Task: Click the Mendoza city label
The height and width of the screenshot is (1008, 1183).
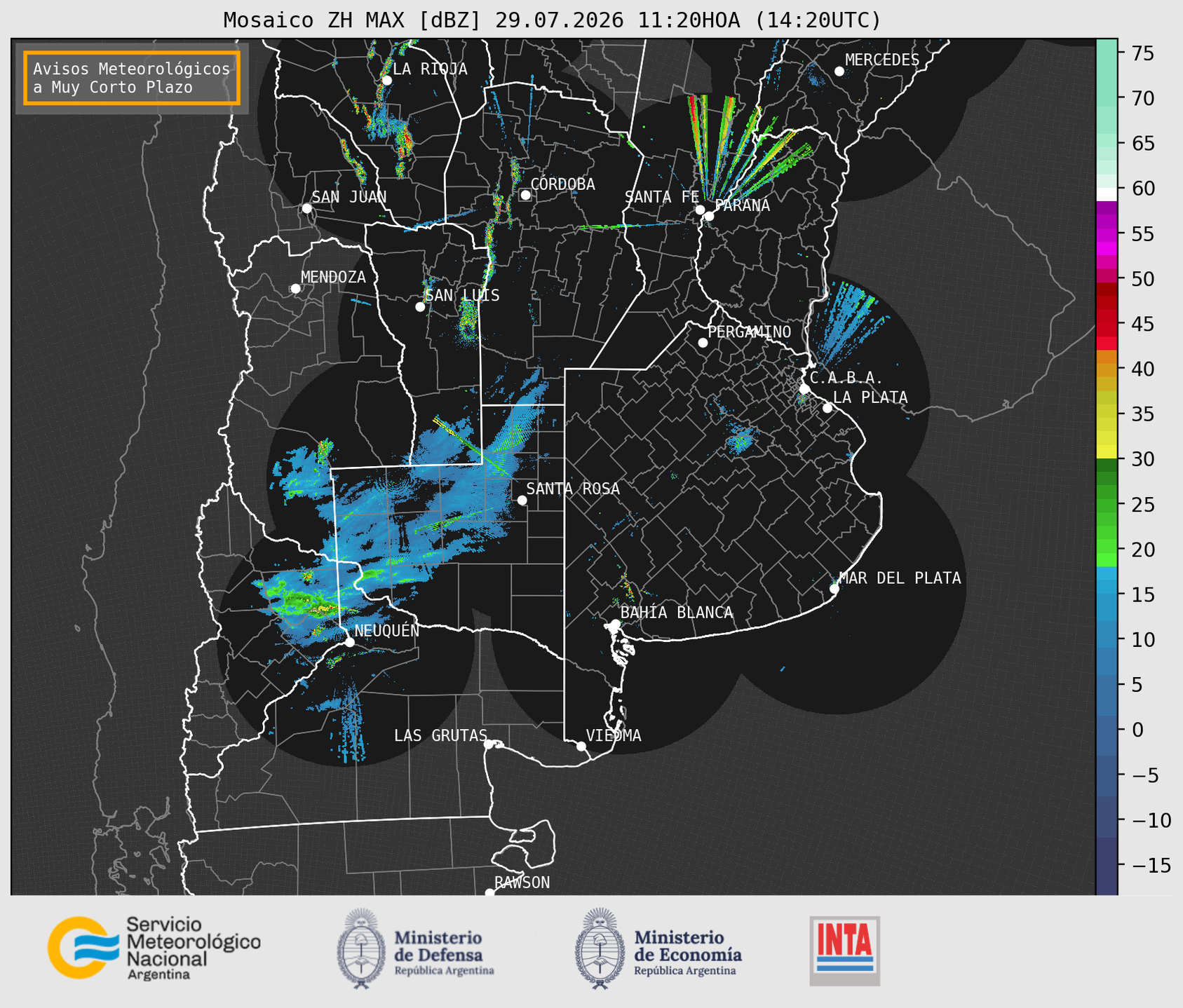Action: (x=334, y=278)
